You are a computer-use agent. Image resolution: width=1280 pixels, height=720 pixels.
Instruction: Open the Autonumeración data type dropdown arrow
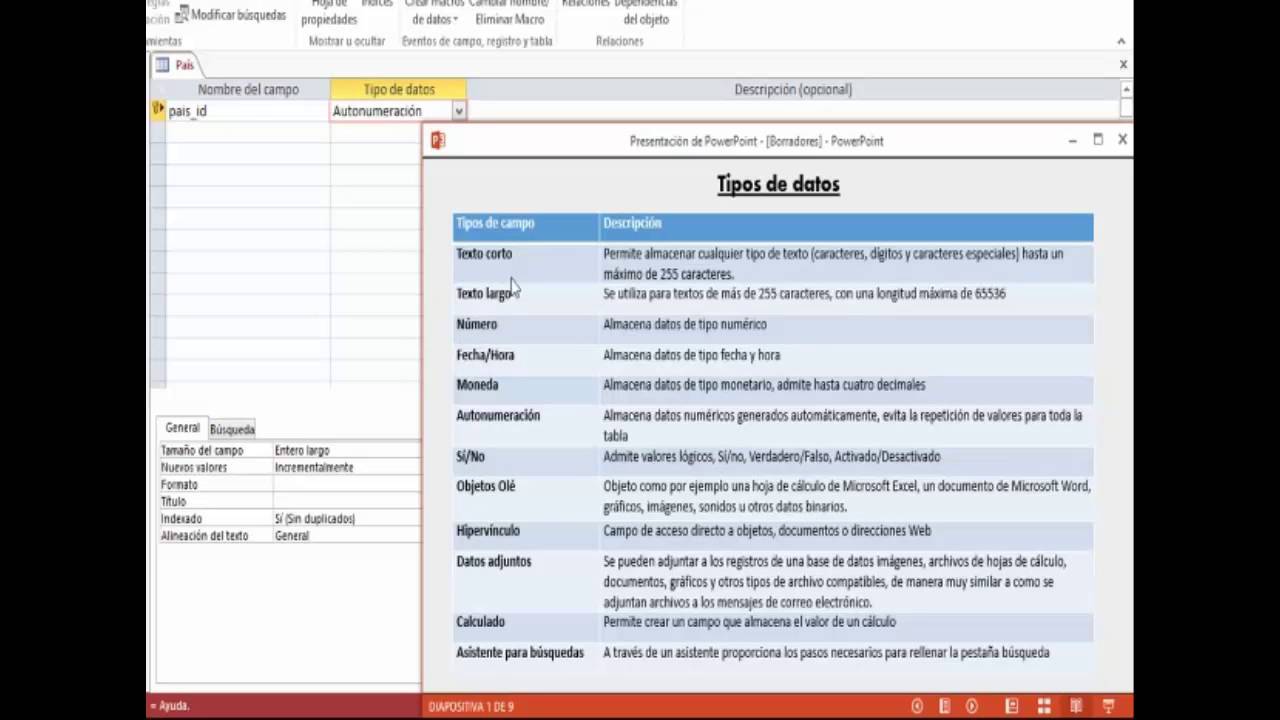tap(459, 111)
